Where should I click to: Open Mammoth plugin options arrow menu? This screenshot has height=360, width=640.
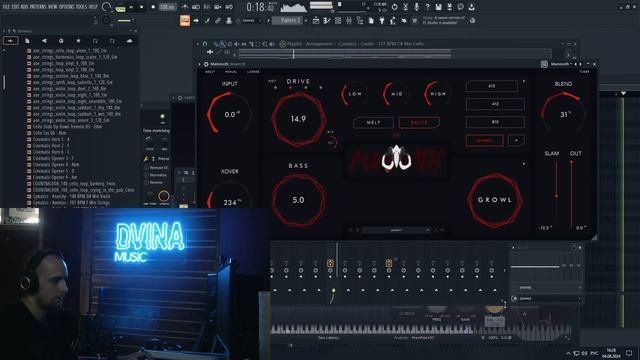(x=200, y=64)
